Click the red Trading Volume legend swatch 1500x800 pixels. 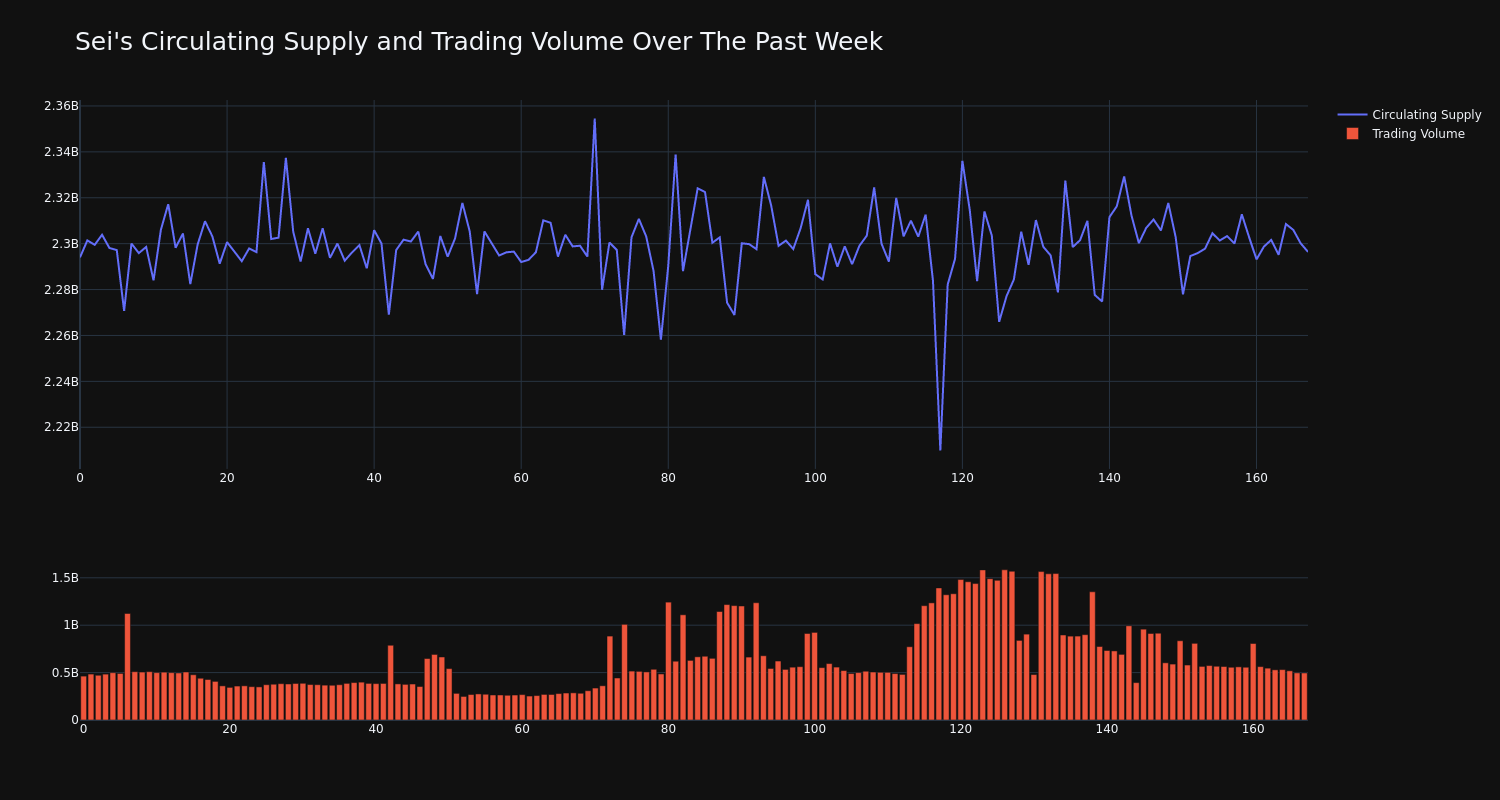pos(1352,134)
